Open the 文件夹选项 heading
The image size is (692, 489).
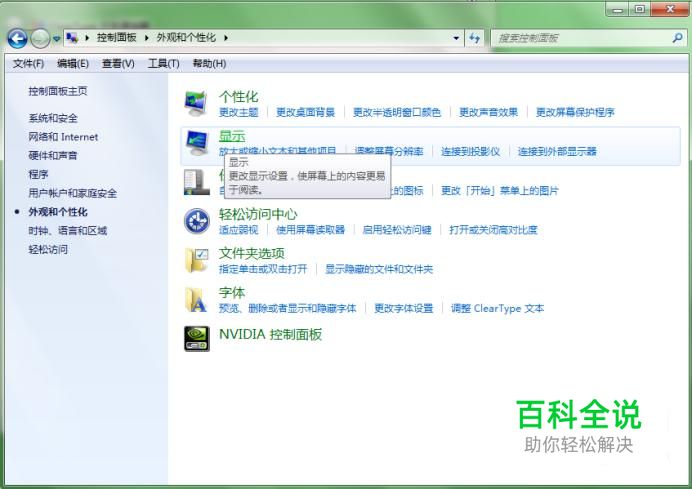click(x=252, y=253)
